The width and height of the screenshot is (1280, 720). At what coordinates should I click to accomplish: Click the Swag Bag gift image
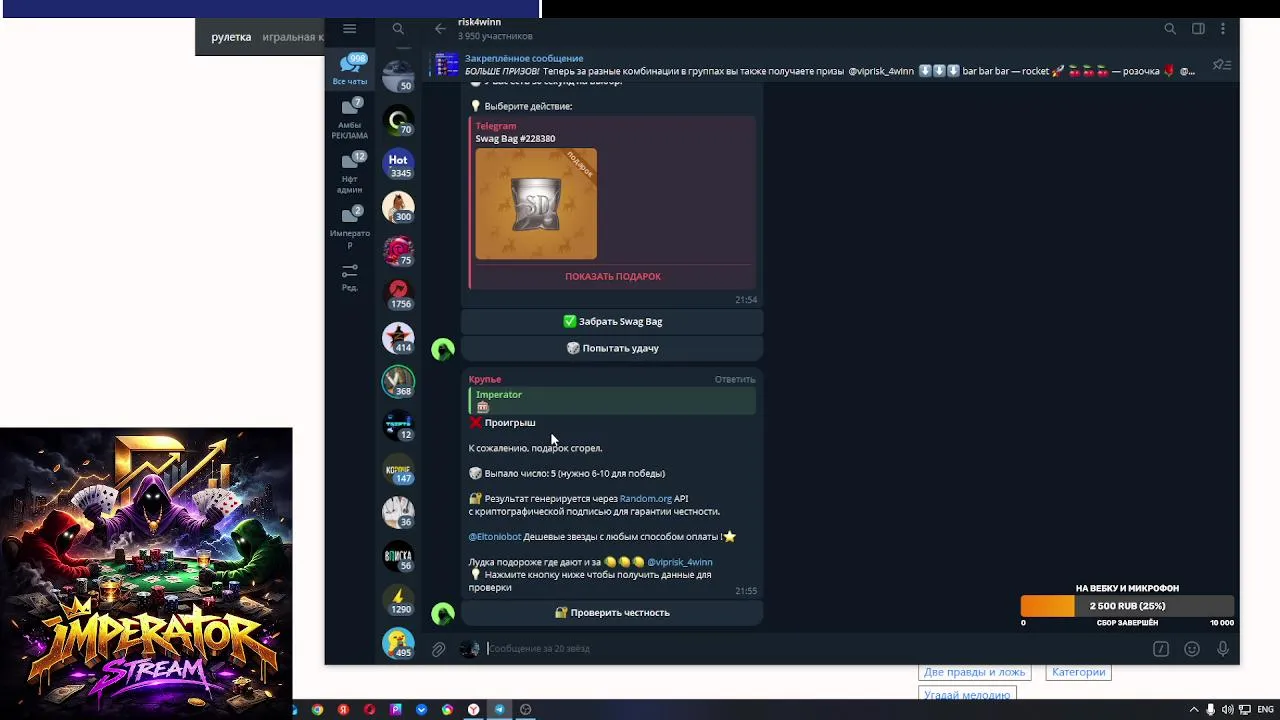[536, 204]
